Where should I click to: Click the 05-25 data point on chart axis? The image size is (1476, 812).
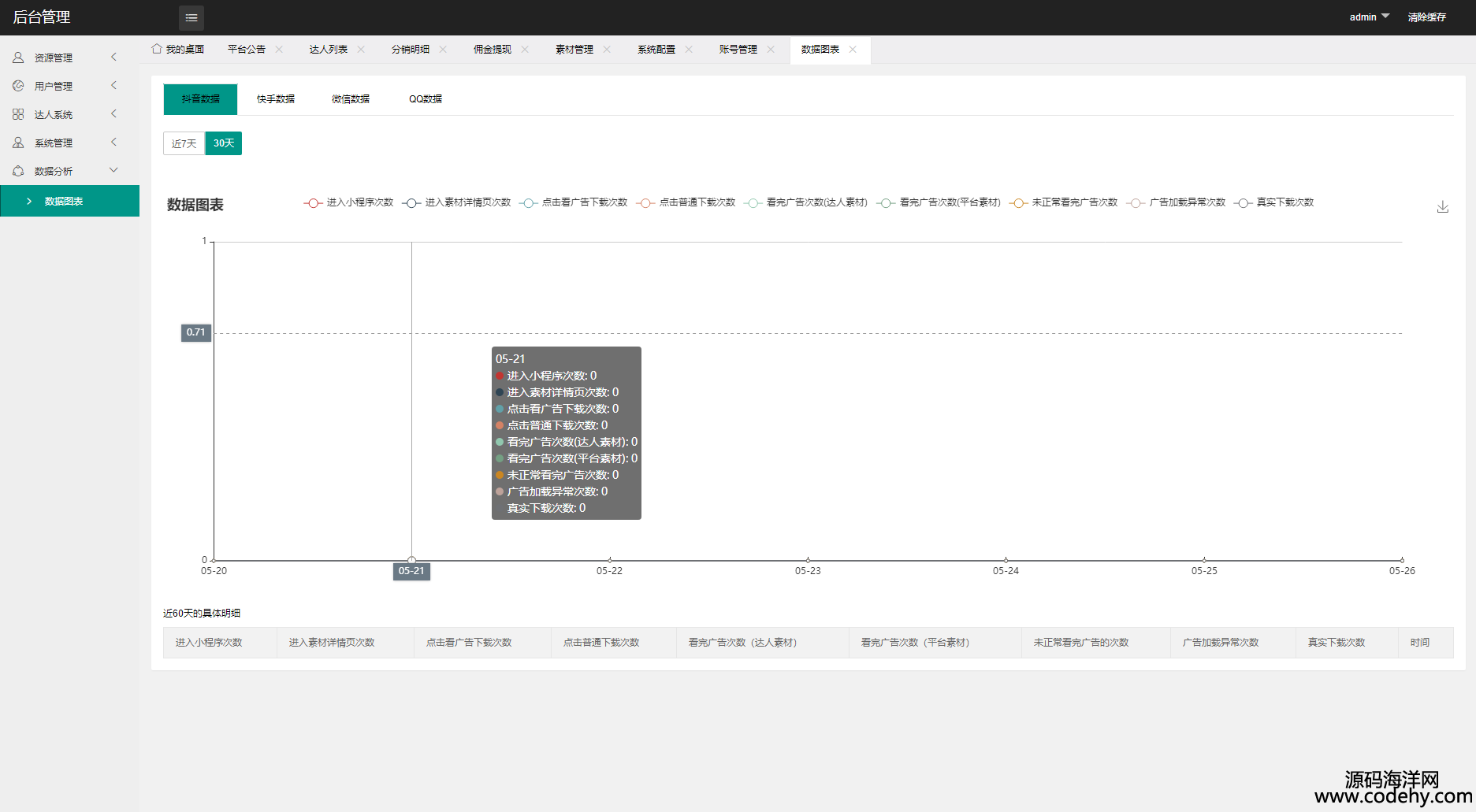point(1204,560)
